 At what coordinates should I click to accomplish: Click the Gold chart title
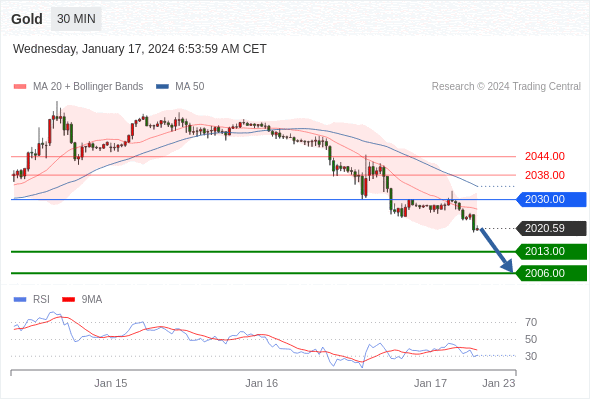[27, 19]
